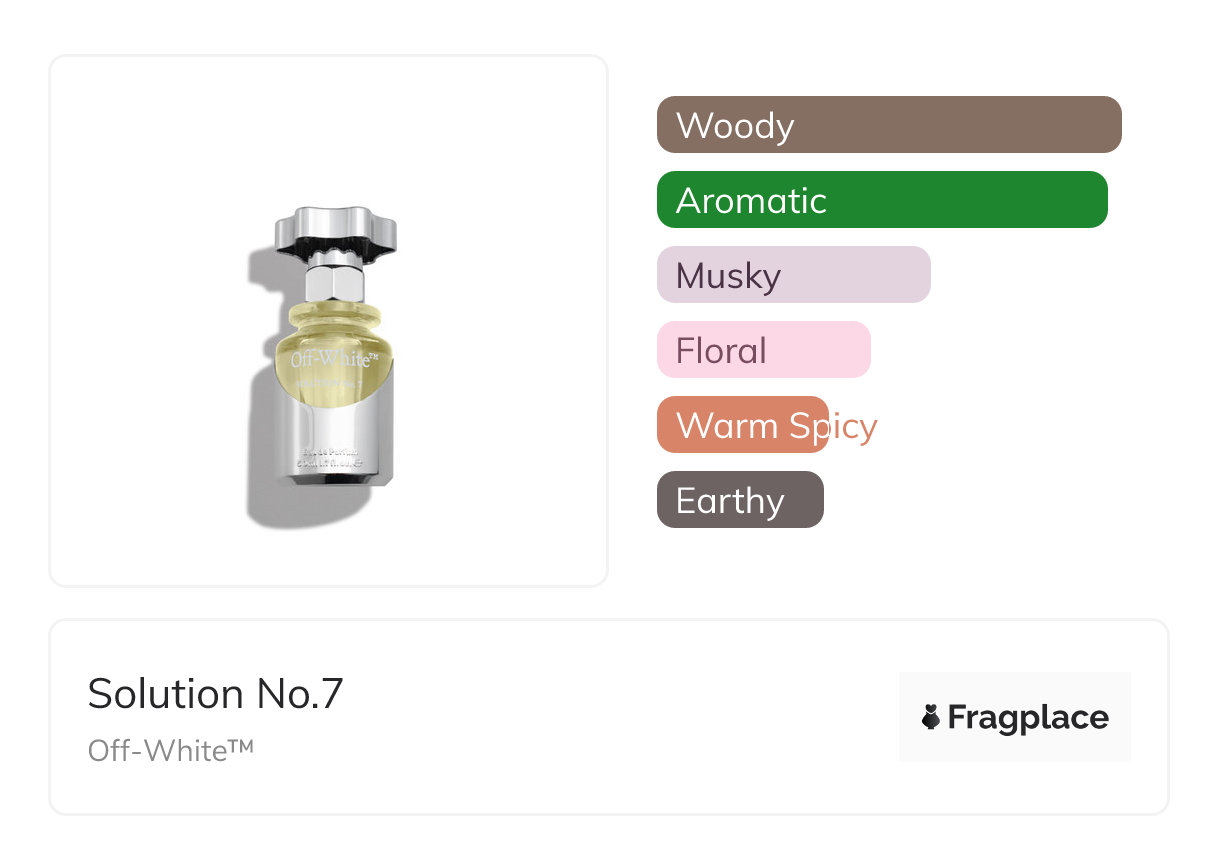The height and width of the screenshot is (864, 1218).
Task: Click the star-shaped silver bottle cap
Action: (336, 232)
